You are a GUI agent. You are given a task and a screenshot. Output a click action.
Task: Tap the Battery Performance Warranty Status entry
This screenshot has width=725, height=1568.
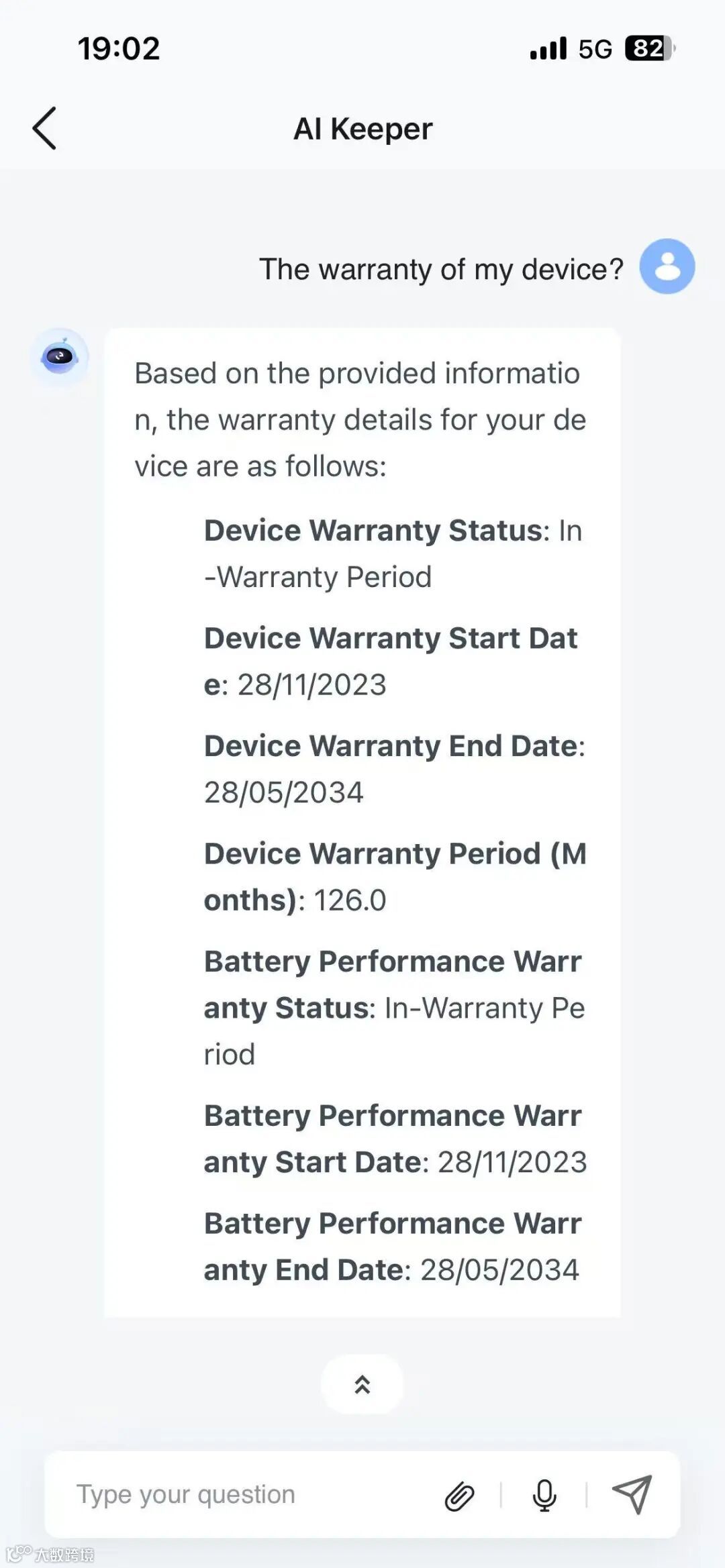[x=395, y=1008]
